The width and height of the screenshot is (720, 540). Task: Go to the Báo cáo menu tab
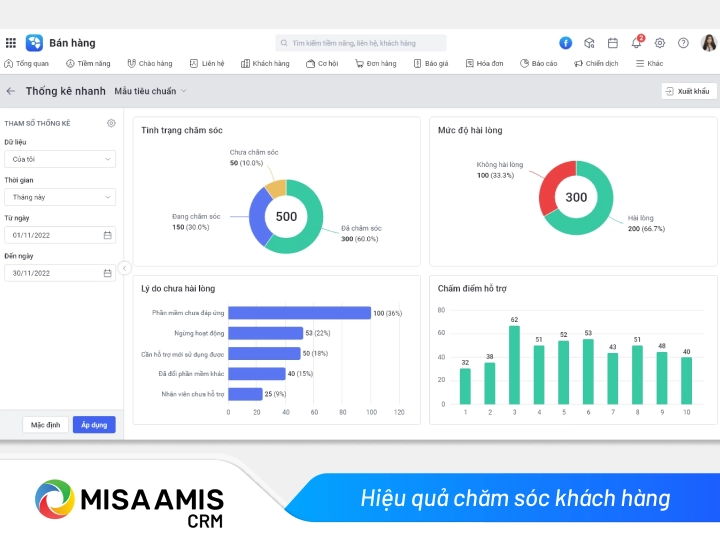[539, 63]
